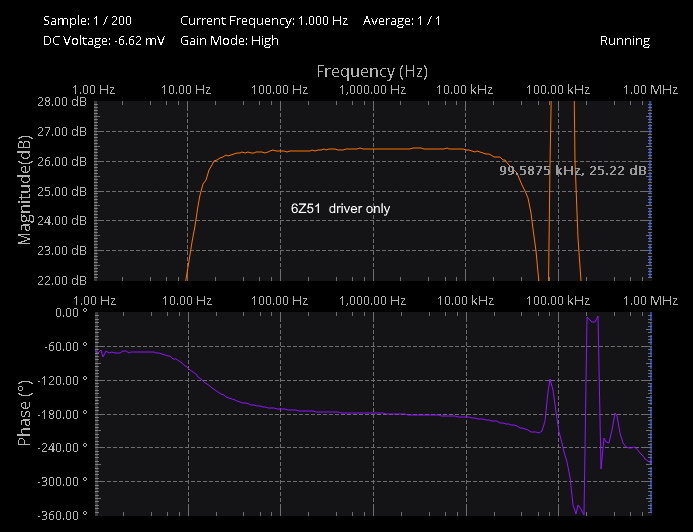Click the 99.5875 kHz, 25.22 dB cursor readout
693x532 pixels.
point(573,171)
